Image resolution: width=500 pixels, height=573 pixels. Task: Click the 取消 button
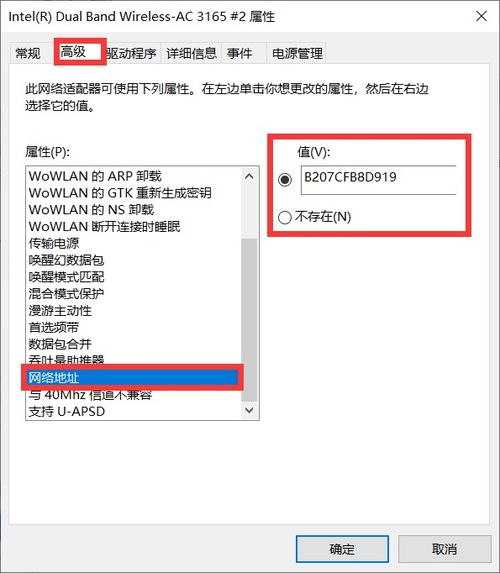(444, 549)
